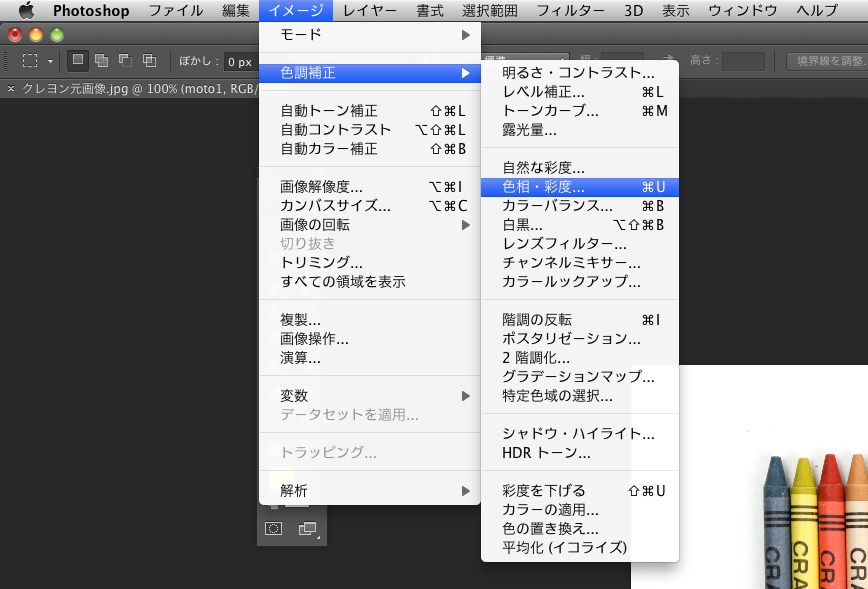
Task: Select 色相・彩度 from the submenu
Action: (580, 187)
